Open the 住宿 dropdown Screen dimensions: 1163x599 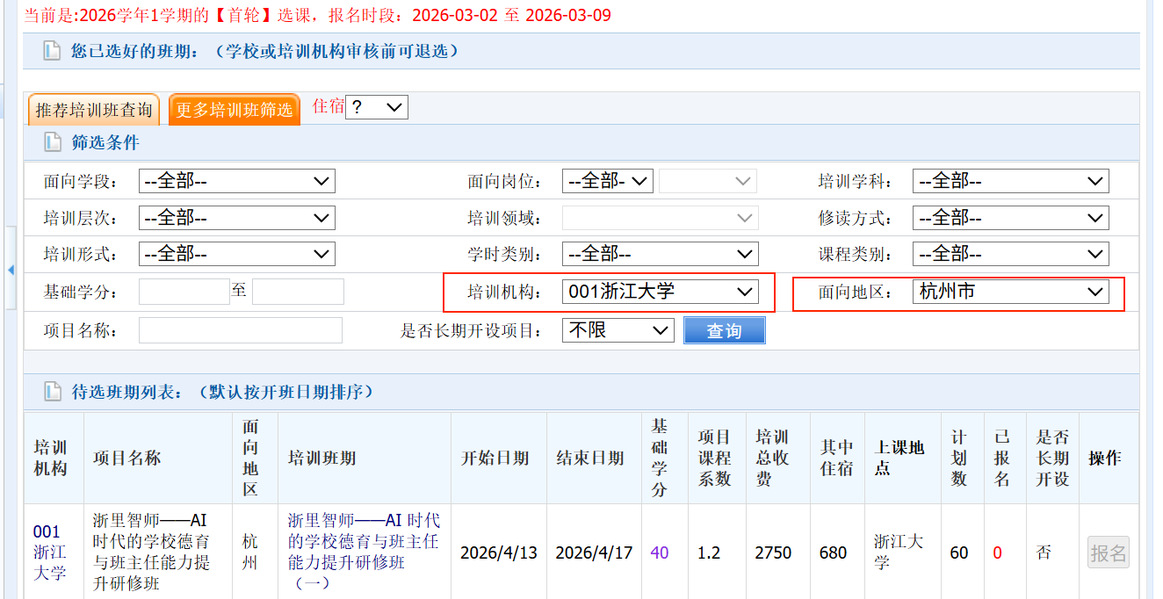(x=376, y=107)
